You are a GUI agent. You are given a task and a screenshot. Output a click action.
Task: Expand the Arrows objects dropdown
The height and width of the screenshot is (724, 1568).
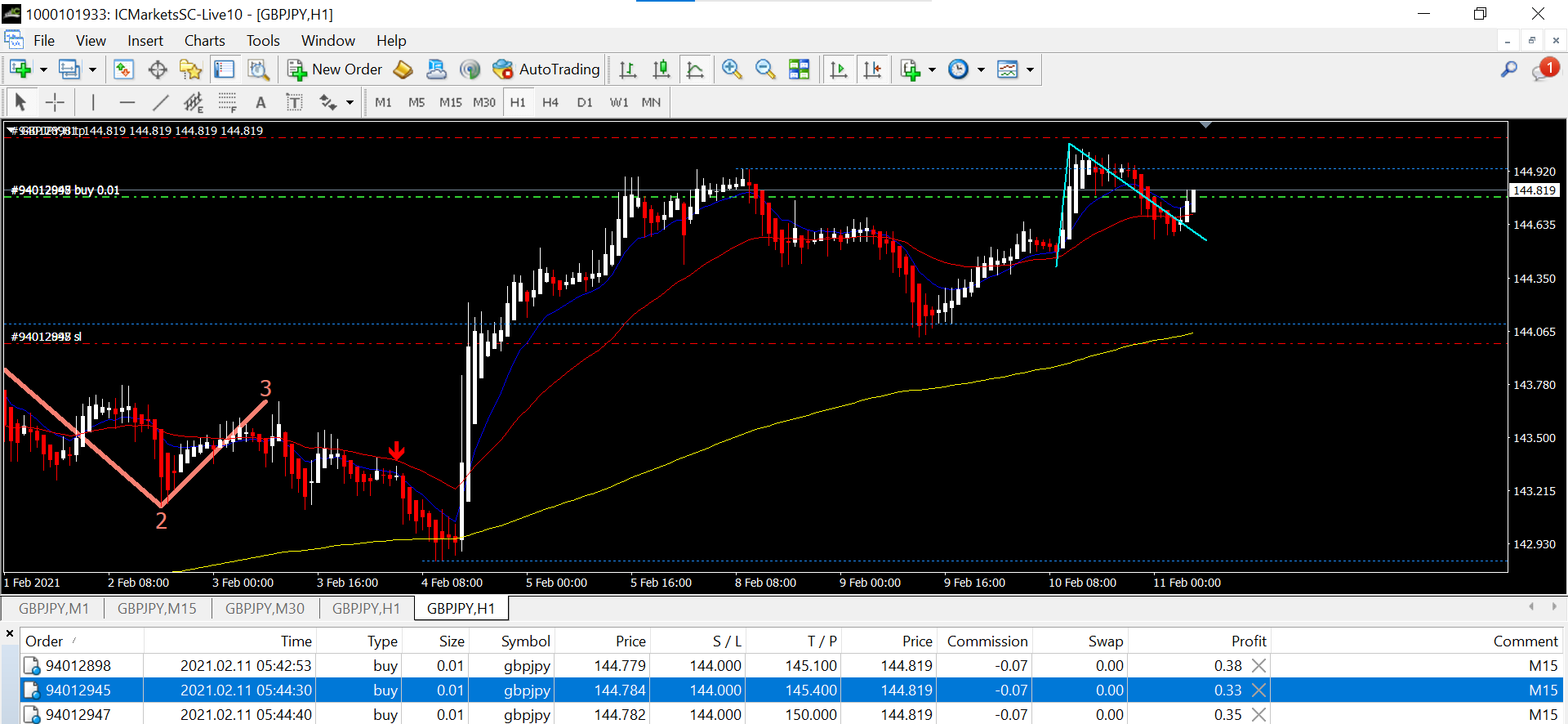[350, 102]
